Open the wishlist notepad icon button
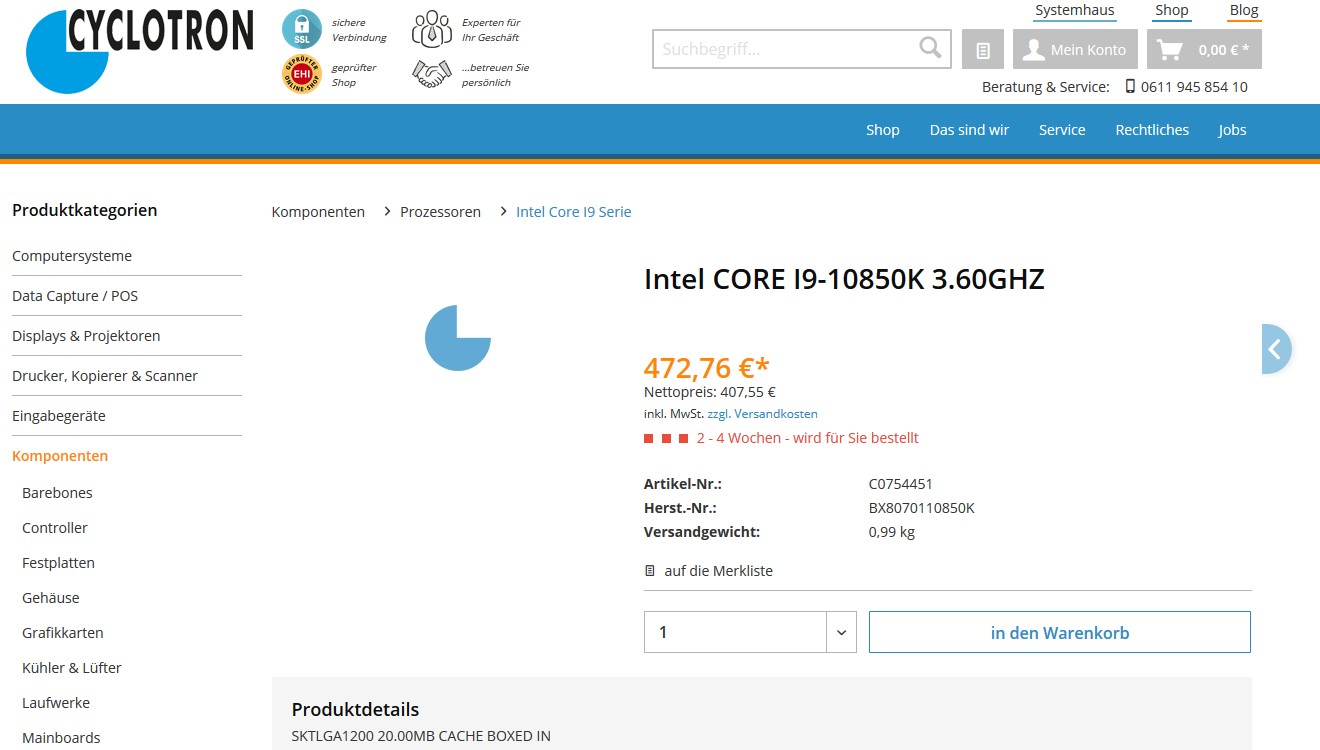 (983, 49)
